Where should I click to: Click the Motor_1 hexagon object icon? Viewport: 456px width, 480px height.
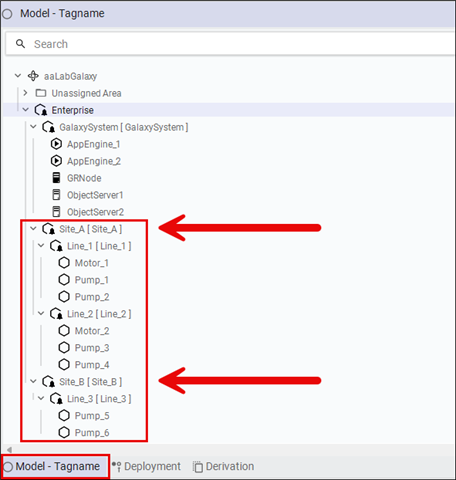[64, 263]
